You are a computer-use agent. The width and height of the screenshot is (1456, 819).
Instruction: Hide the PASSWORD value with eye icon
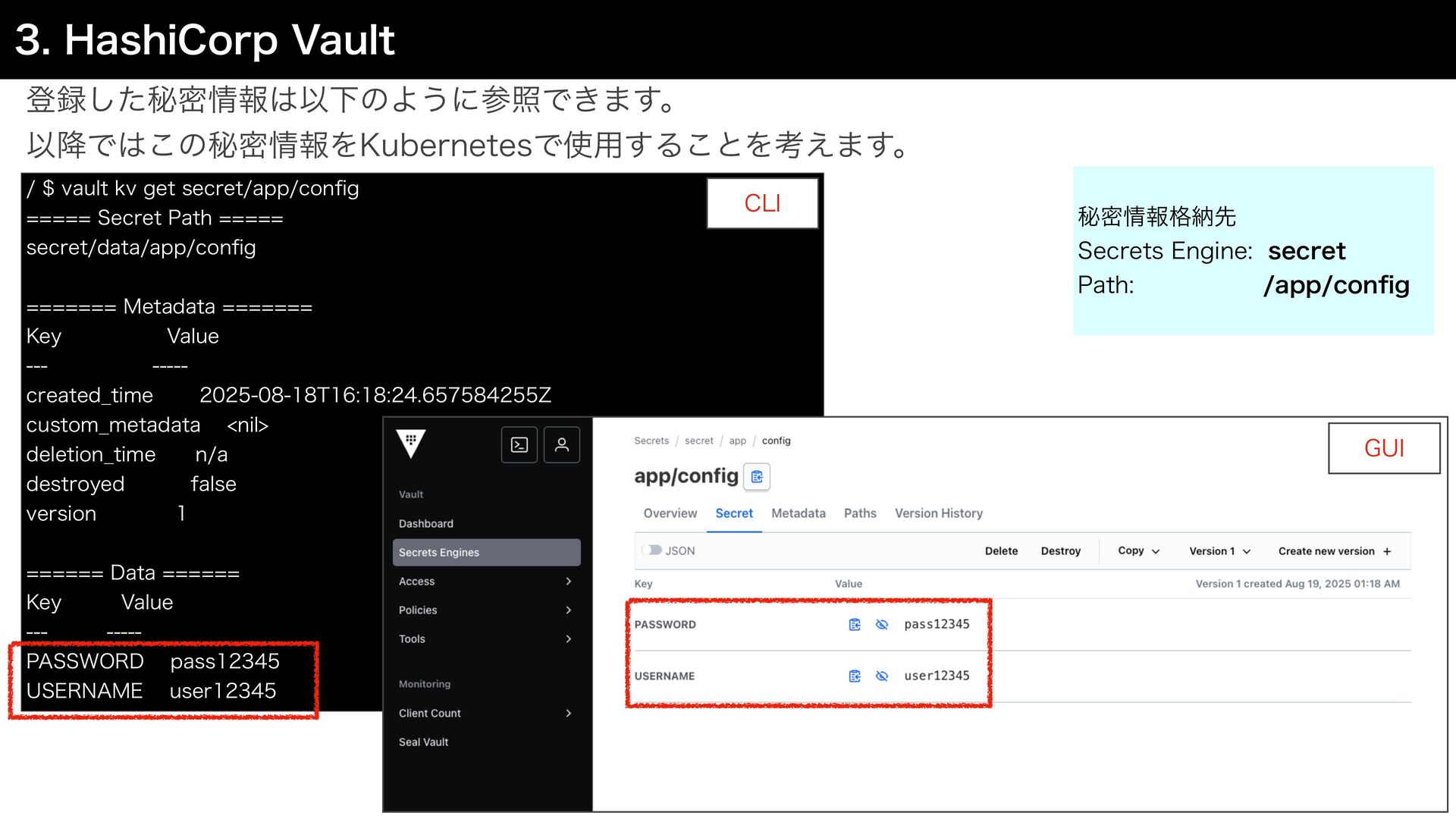(882, 624)
